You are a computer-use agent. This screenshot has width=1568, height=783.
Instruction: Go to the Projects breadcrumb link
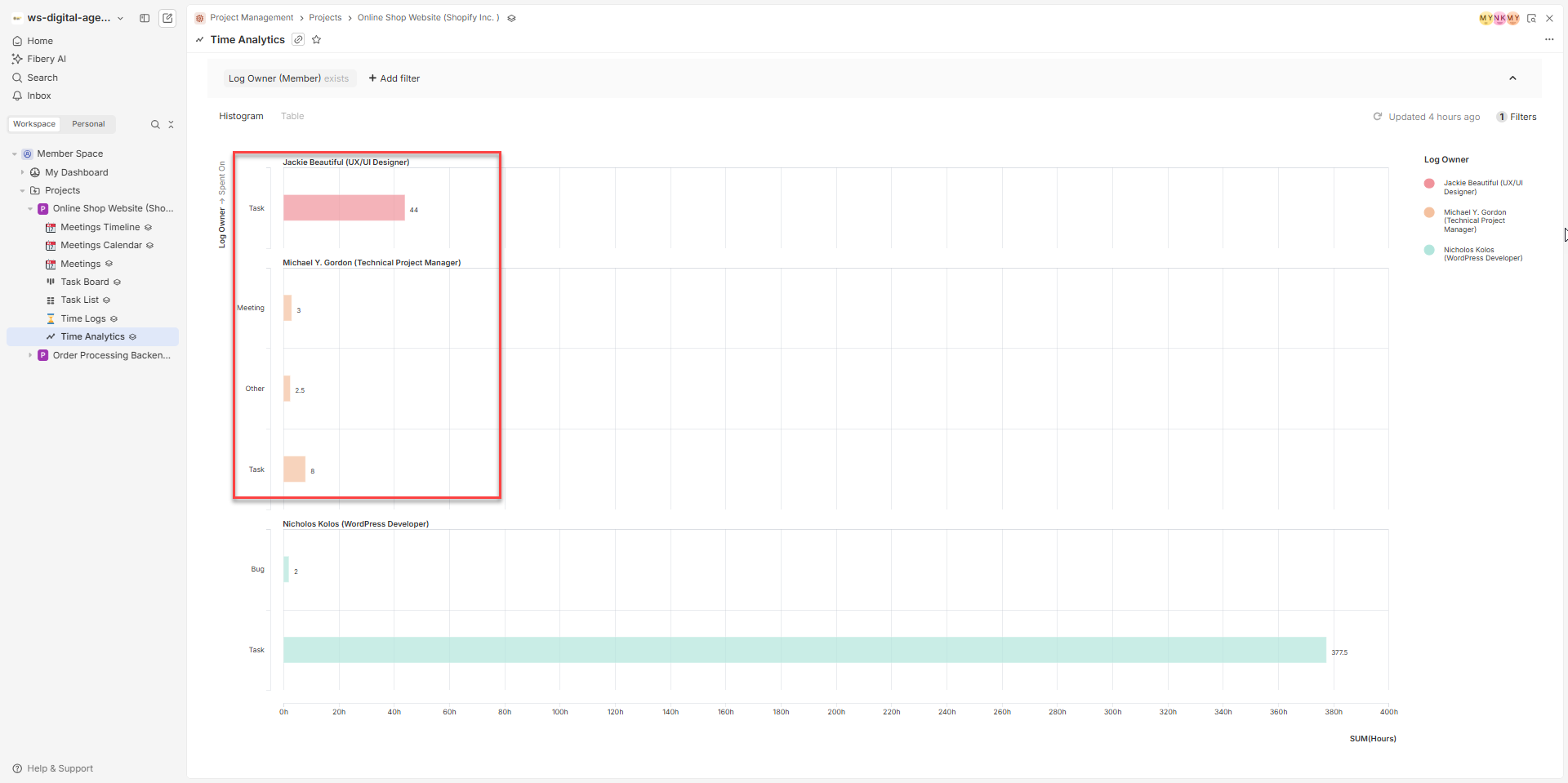[x=325, y=18]
